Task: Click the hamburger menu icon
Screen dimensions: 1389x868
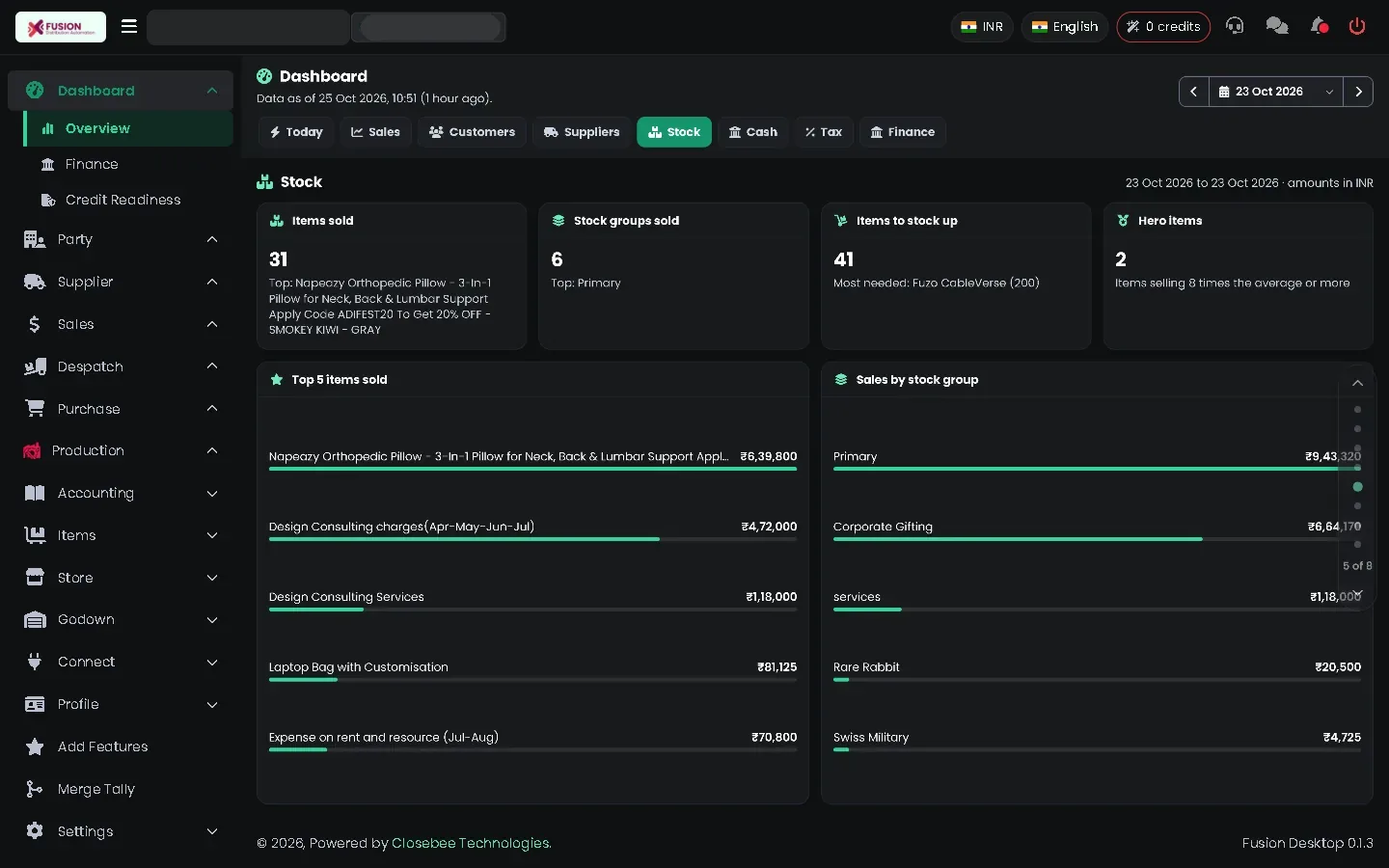Action: [128, 26]
